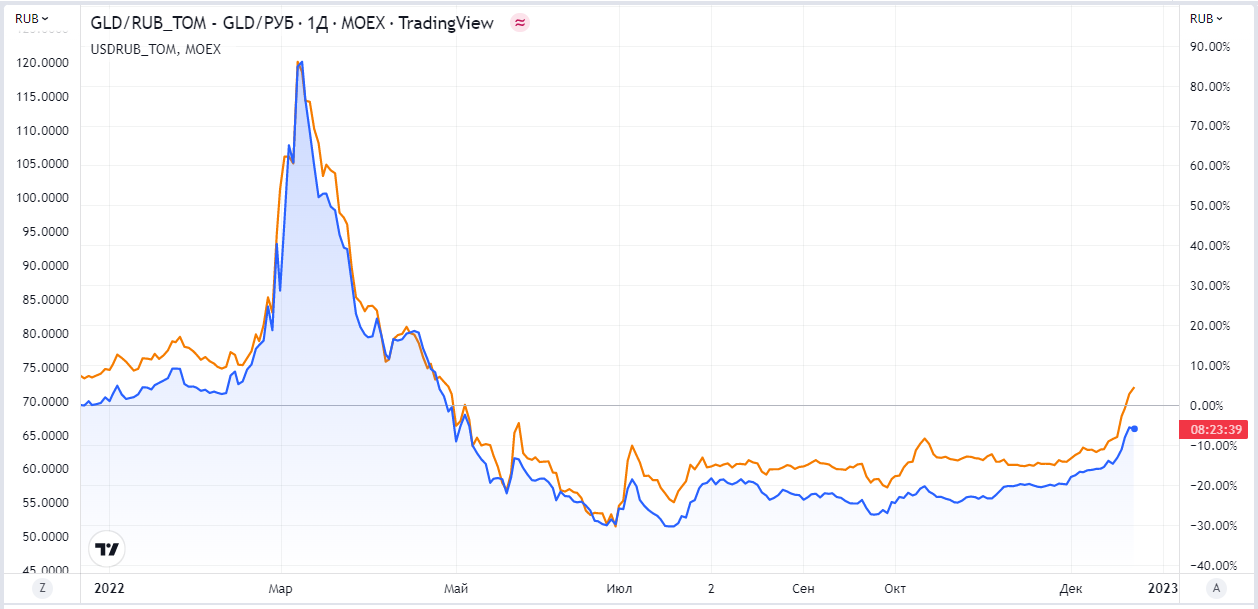The height and width of the screenshot is (609, 1258).
Task: Click the Окт label on time axis
Action: tap(895, 588)
